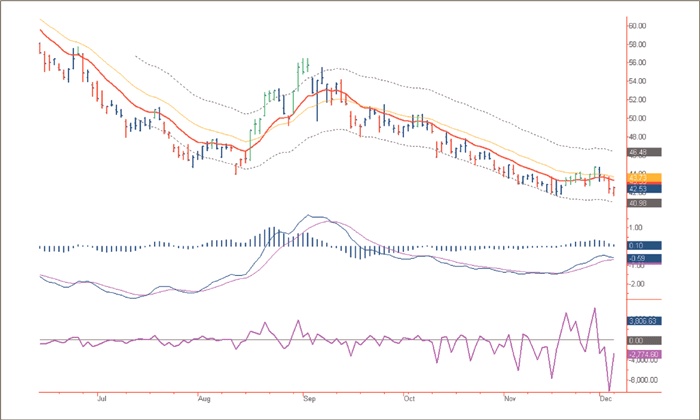Click the orange 43.73 price tag
The width and height of the screenshot is (700, 420).
[x=639, y=178]
